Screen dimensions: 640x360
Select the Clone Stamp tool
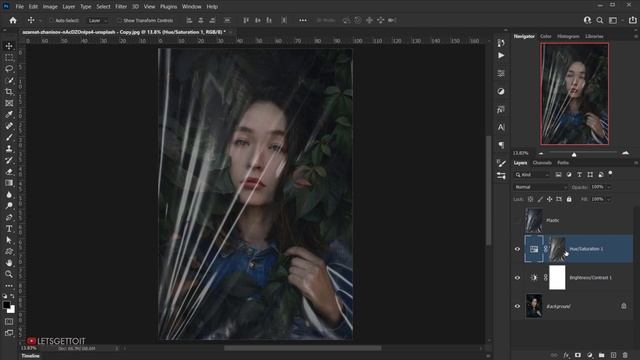9,149
